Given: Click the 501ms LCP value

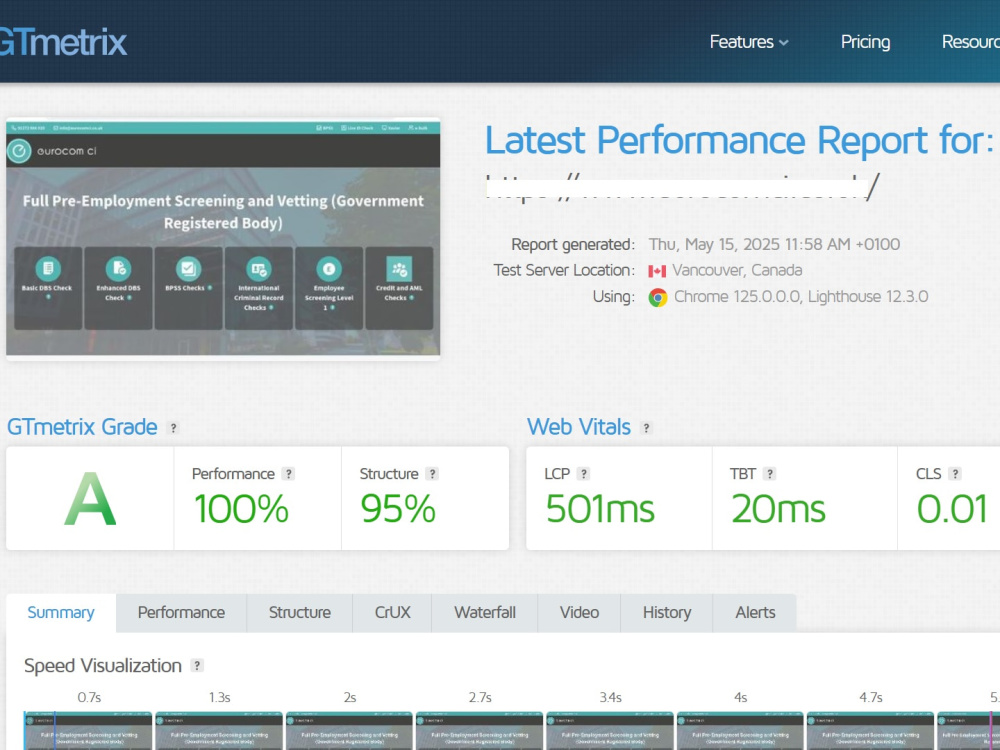Looking at the screenshot, I should point(600,510).
